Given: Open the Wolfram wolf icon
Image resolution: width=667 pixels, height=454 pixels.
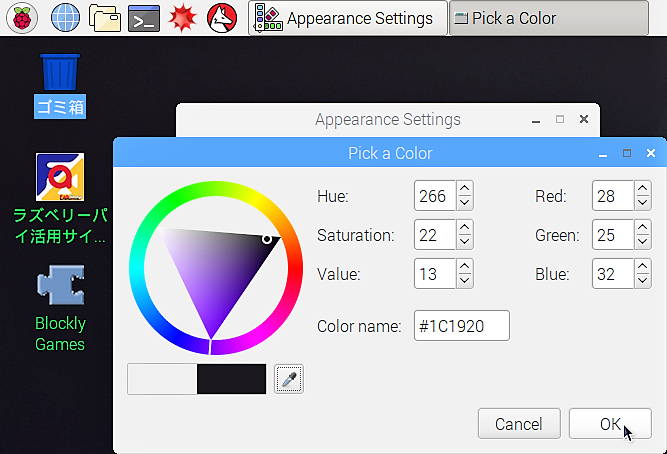Looking at the screenshot, I should (222, 18).
